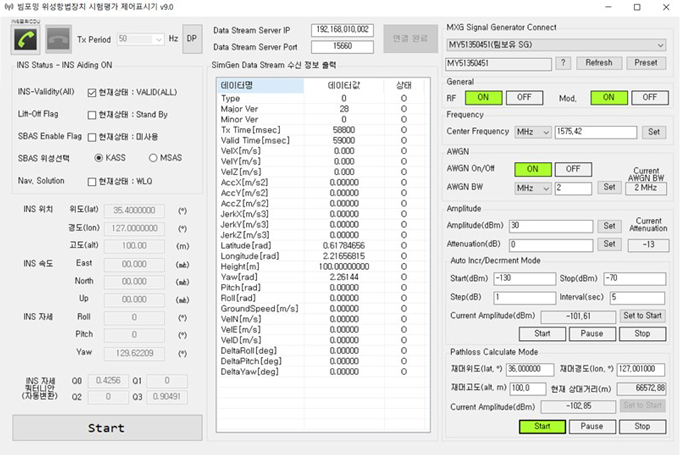Screen dimensions: 680x455
Task: Click the Center Frequency value field
Action: click(x=596, y=132)
